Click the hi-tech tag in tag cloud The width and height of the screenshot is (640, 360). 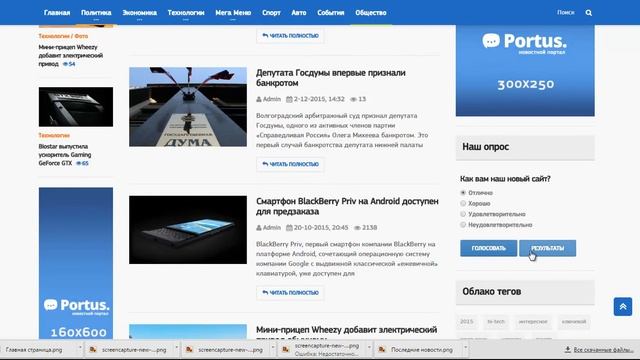pos(496,322)
